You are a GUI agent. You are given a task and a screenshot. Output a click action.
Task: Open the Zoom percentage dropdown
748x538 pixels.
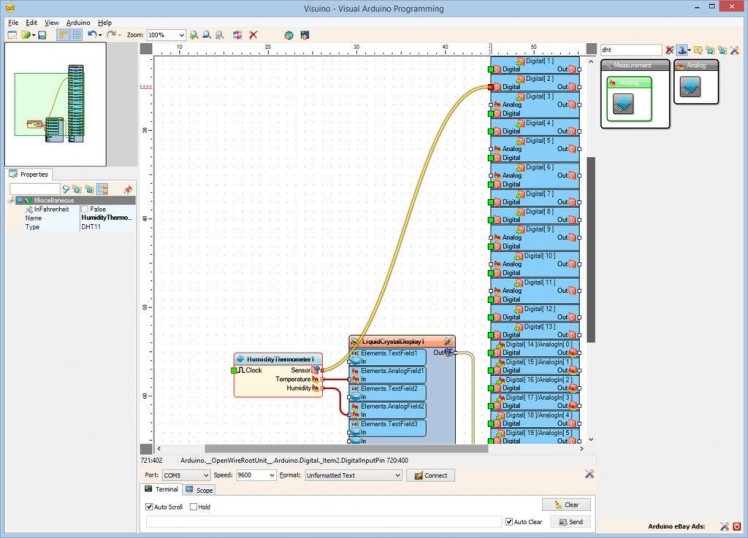181,35
